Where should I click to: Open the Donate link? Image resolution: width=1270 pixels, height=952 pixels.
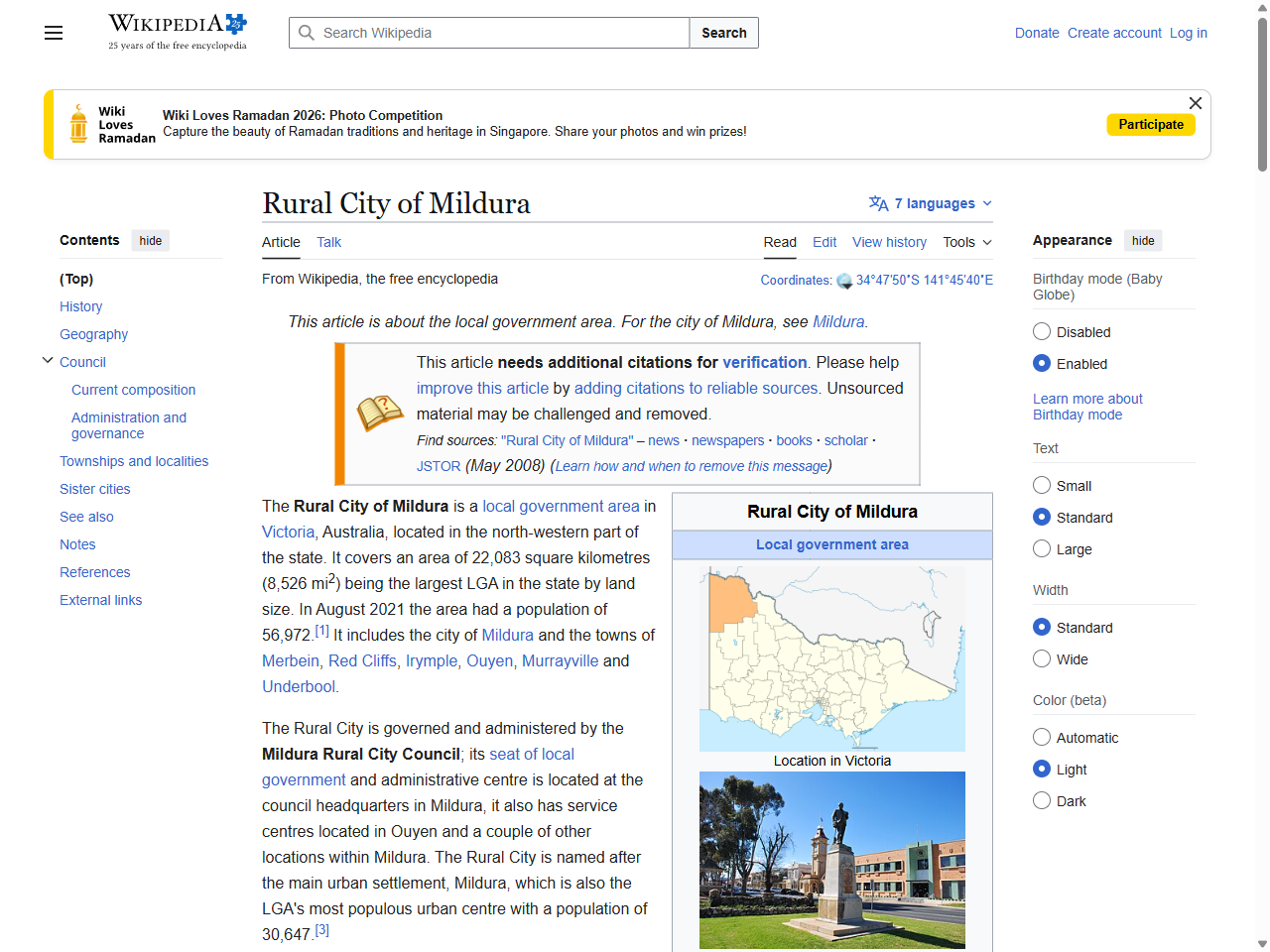(1037, 33)
